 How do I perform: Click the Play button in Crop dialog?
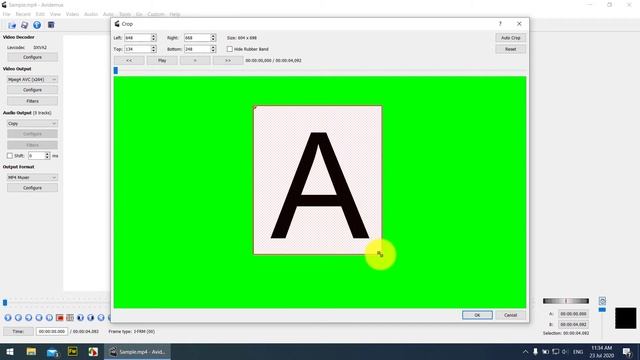pos(162,60)
